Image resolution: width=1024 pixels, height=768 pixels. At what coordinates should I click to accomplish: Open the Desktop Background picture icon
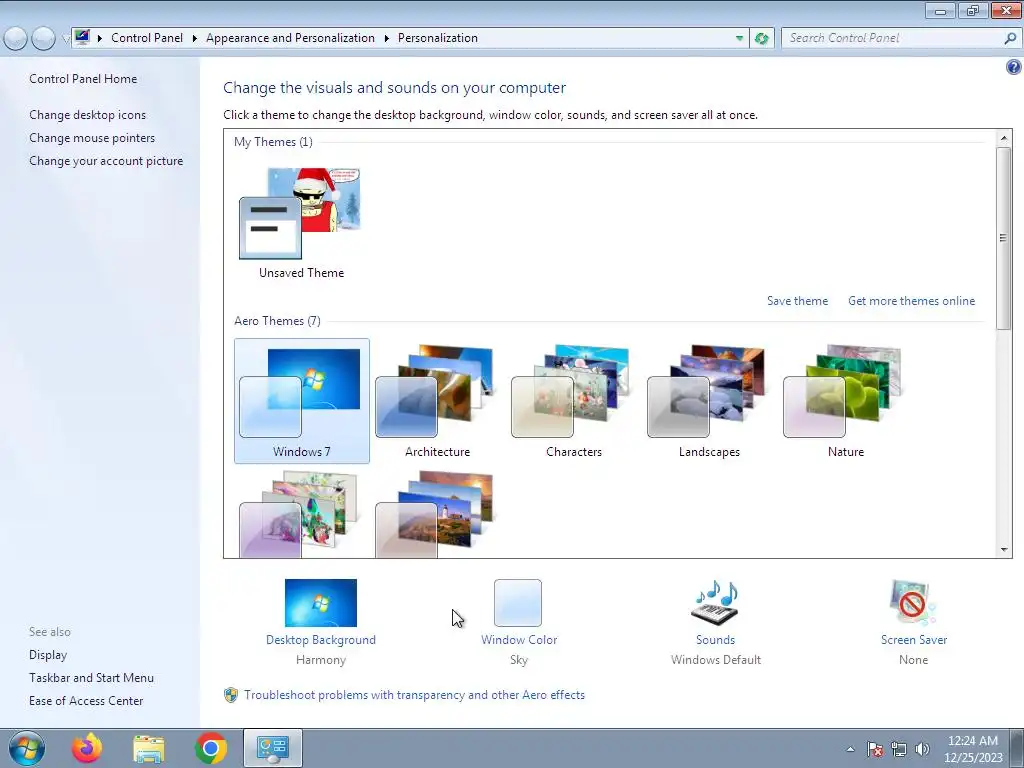click(x=321, y=603)
